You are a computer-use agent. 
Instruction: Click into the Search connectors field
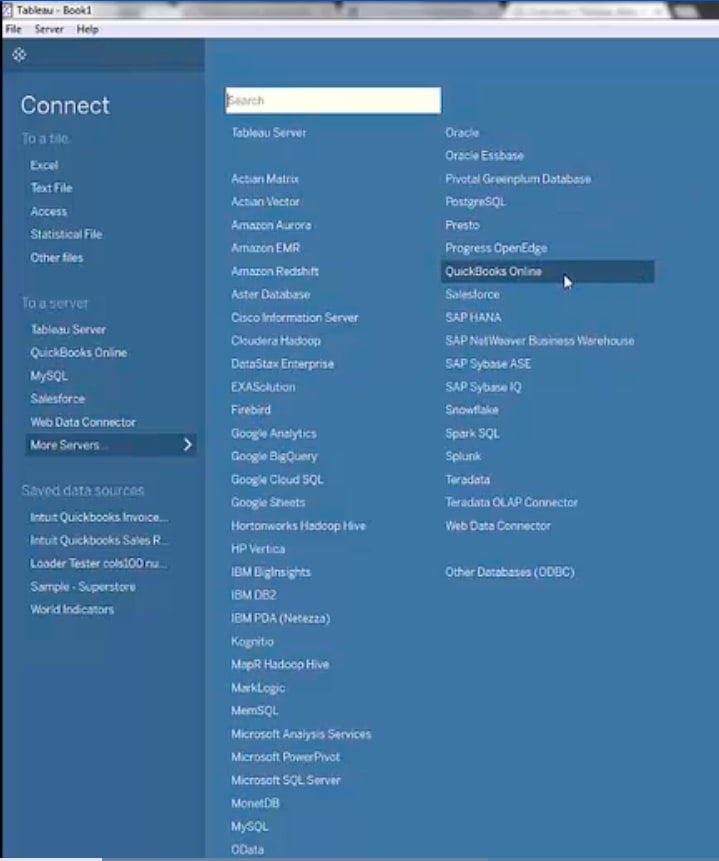click(x=333, y=100)
